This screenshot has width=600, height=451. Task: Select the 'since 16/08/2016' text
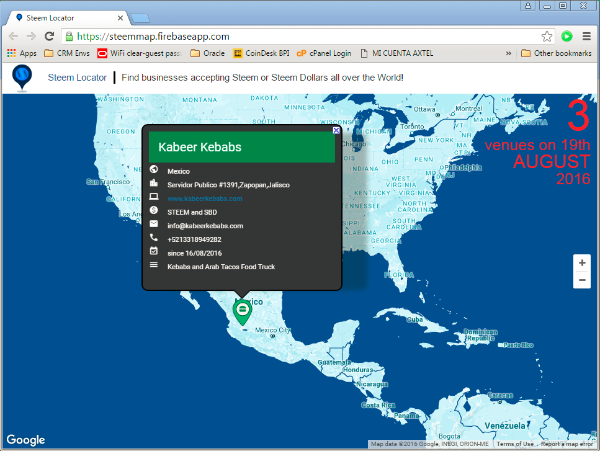click(x=194, y=253)
